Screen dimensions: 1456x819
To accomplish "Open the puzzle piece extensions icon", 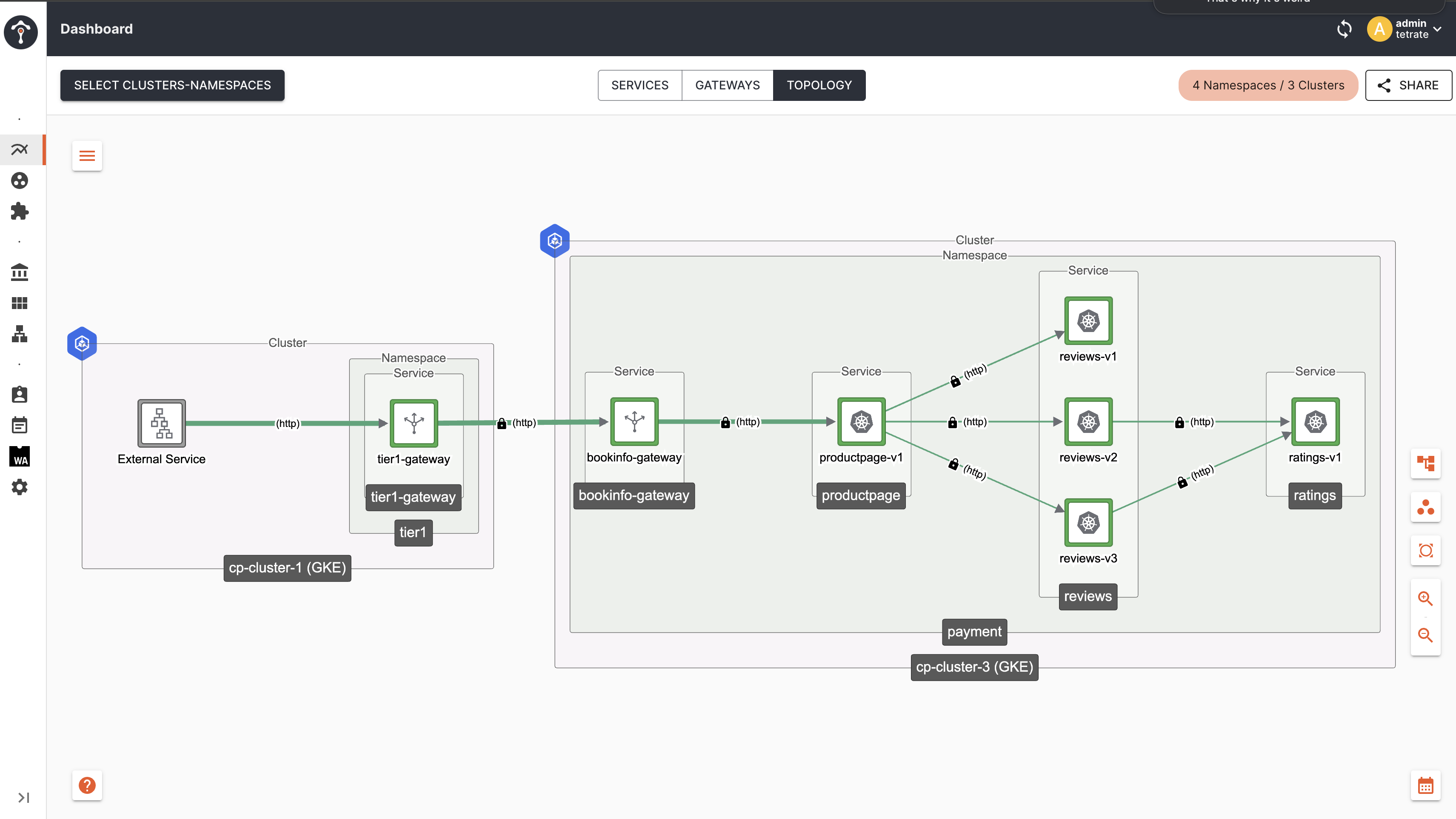I will point(19,211).
